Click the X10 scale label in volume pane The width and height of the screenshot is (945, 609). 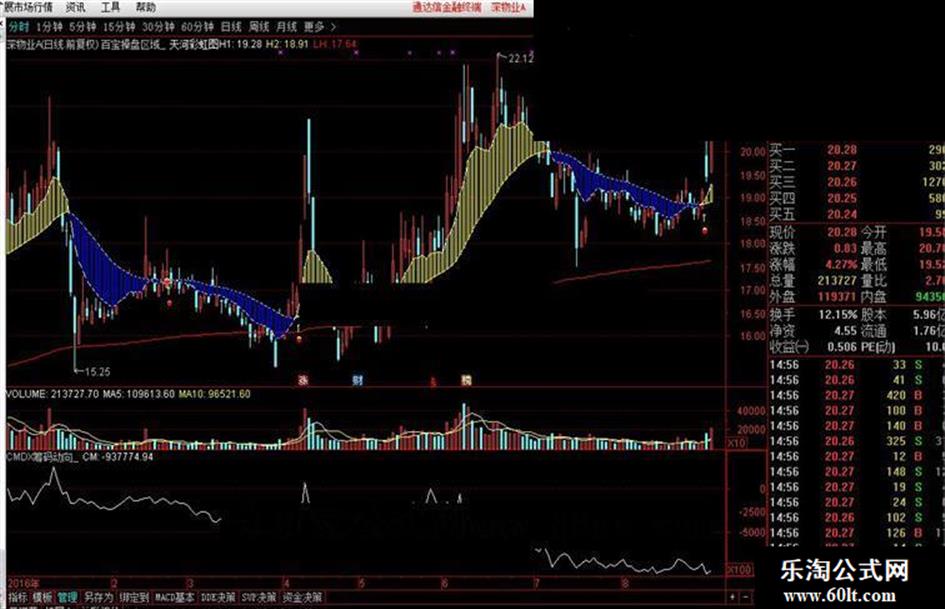(x=737, y=443)
